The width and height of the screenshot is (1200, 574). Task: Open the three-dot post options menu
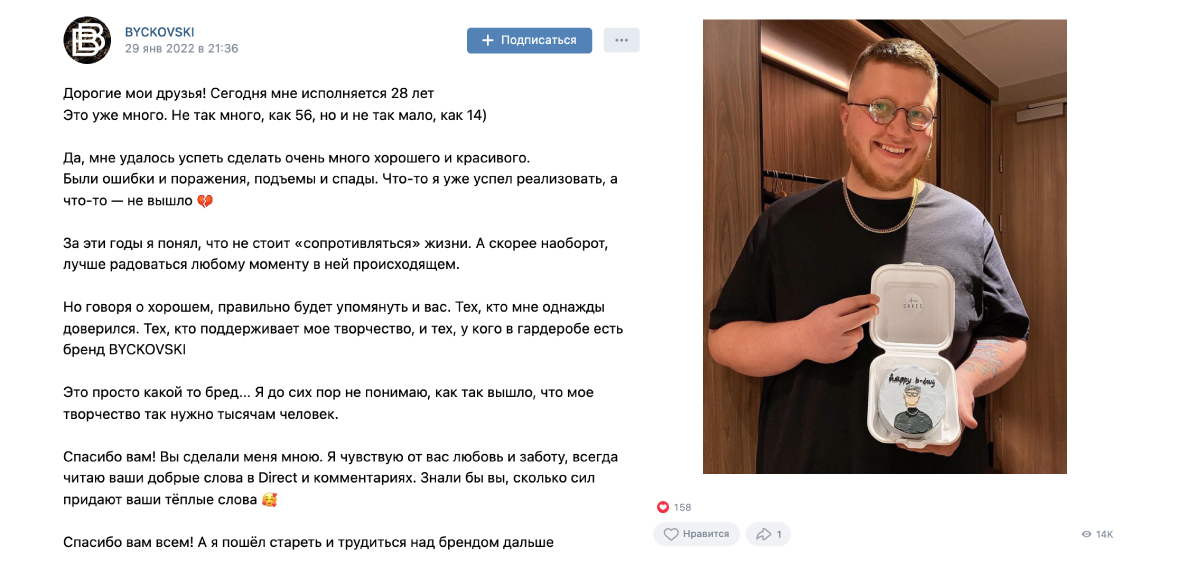pyautogui.click(x=622, y=40)
